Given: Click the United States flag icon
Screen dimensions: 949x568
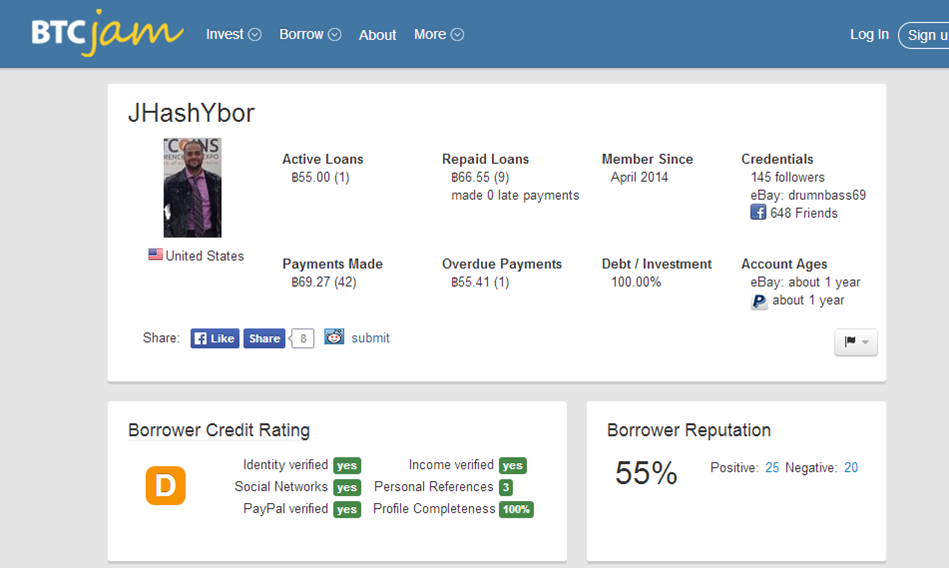Looking at the screenshot, I should click(x=155, y=255).
